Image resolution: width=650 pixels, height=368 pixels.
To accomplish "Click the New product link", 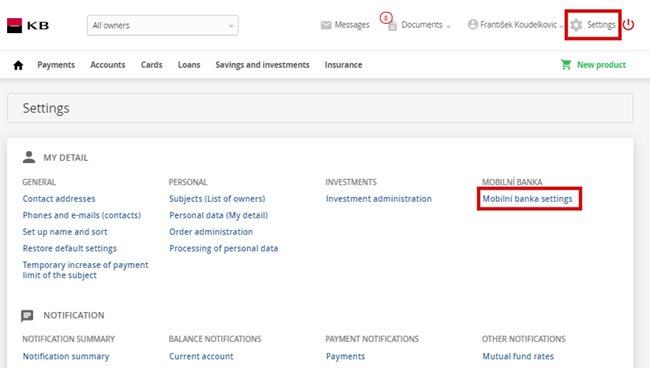I will 601,65.
